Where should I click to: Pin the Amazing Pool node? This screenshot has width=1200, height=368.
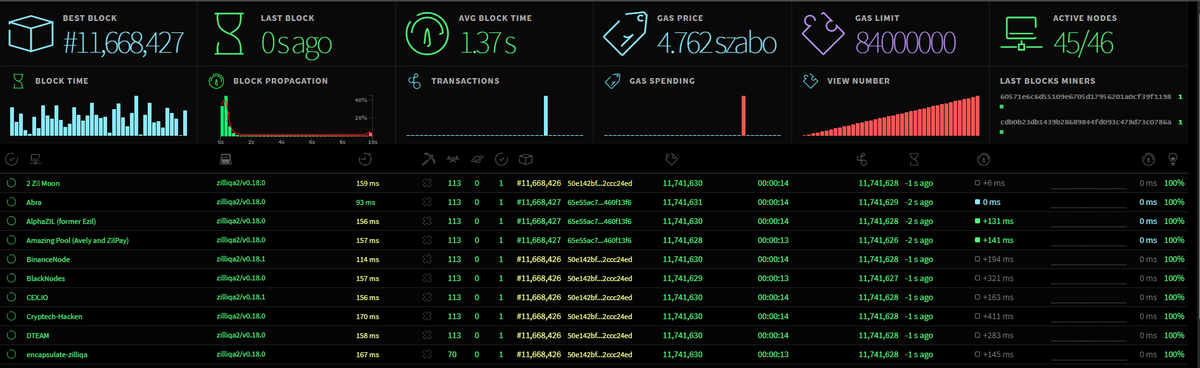(x=11, y=240)
